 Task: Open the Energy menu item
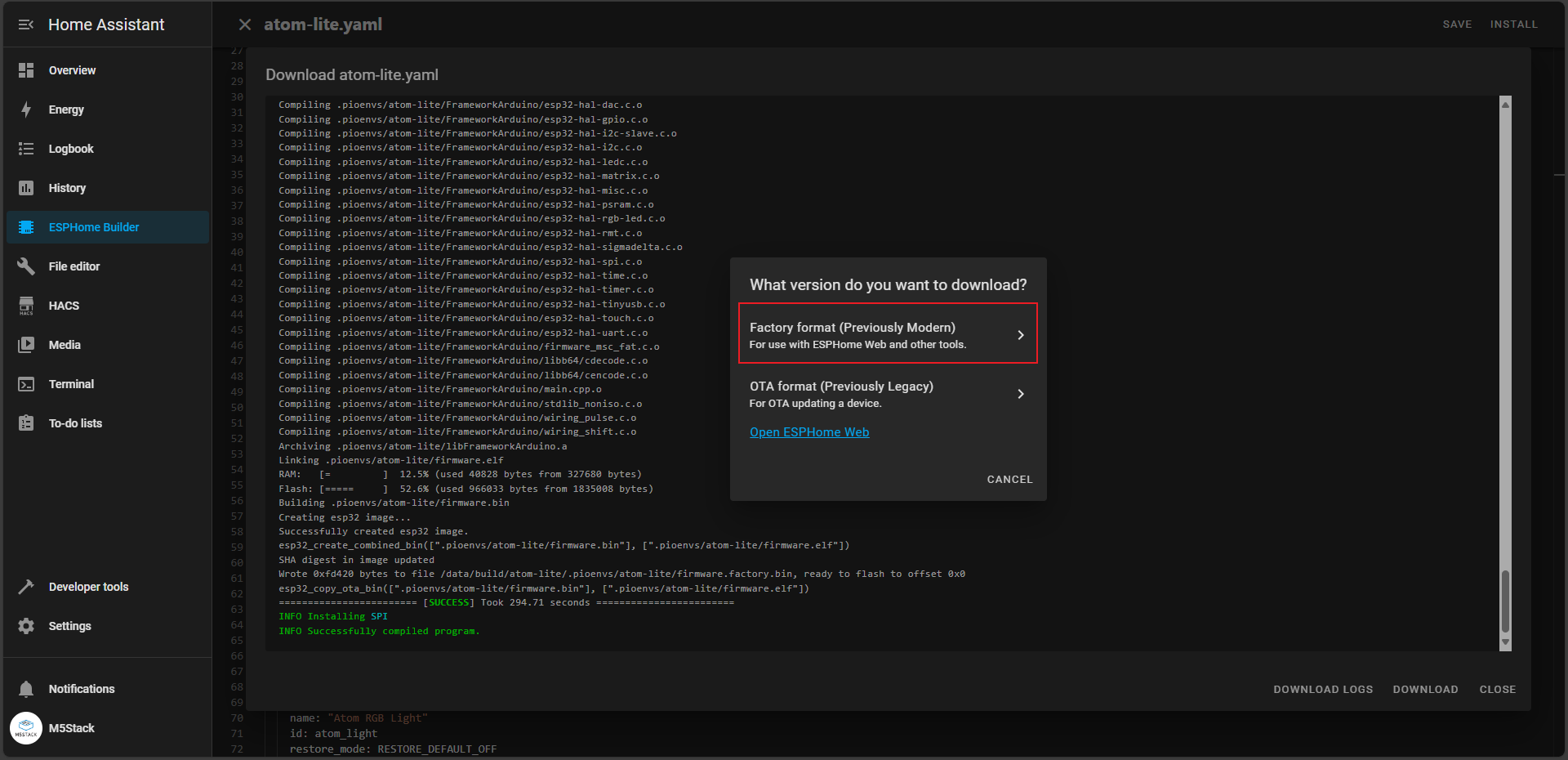[107, 110]
